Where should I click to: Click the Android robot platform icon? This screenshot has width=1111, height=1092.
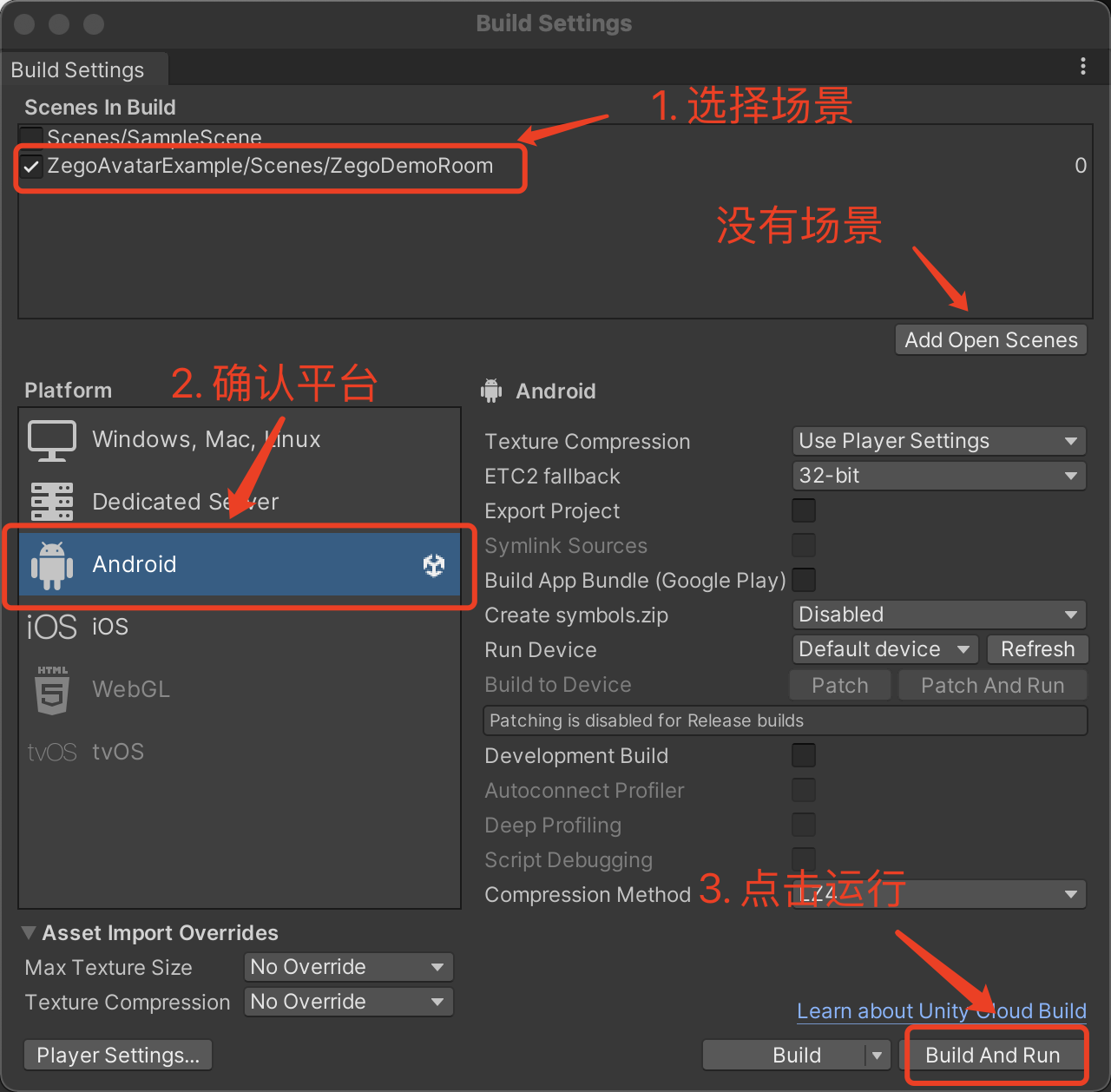(52, 565)
